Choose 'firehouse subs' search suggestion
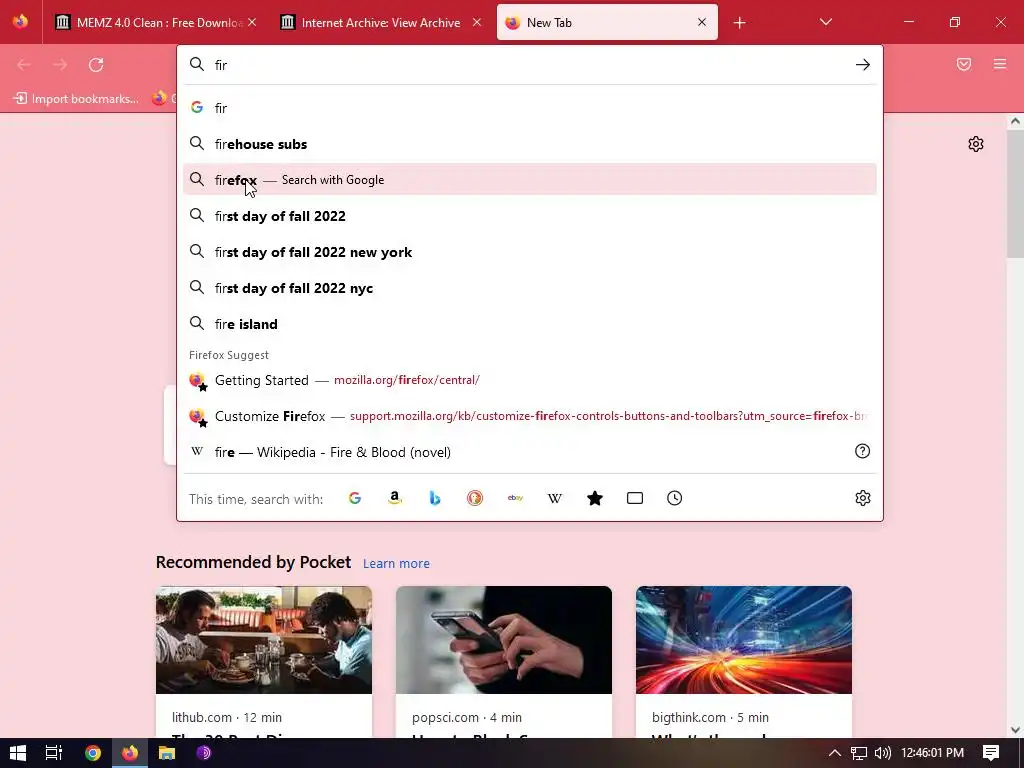This screenshot has height=768, width=1024. coord(530,144)
